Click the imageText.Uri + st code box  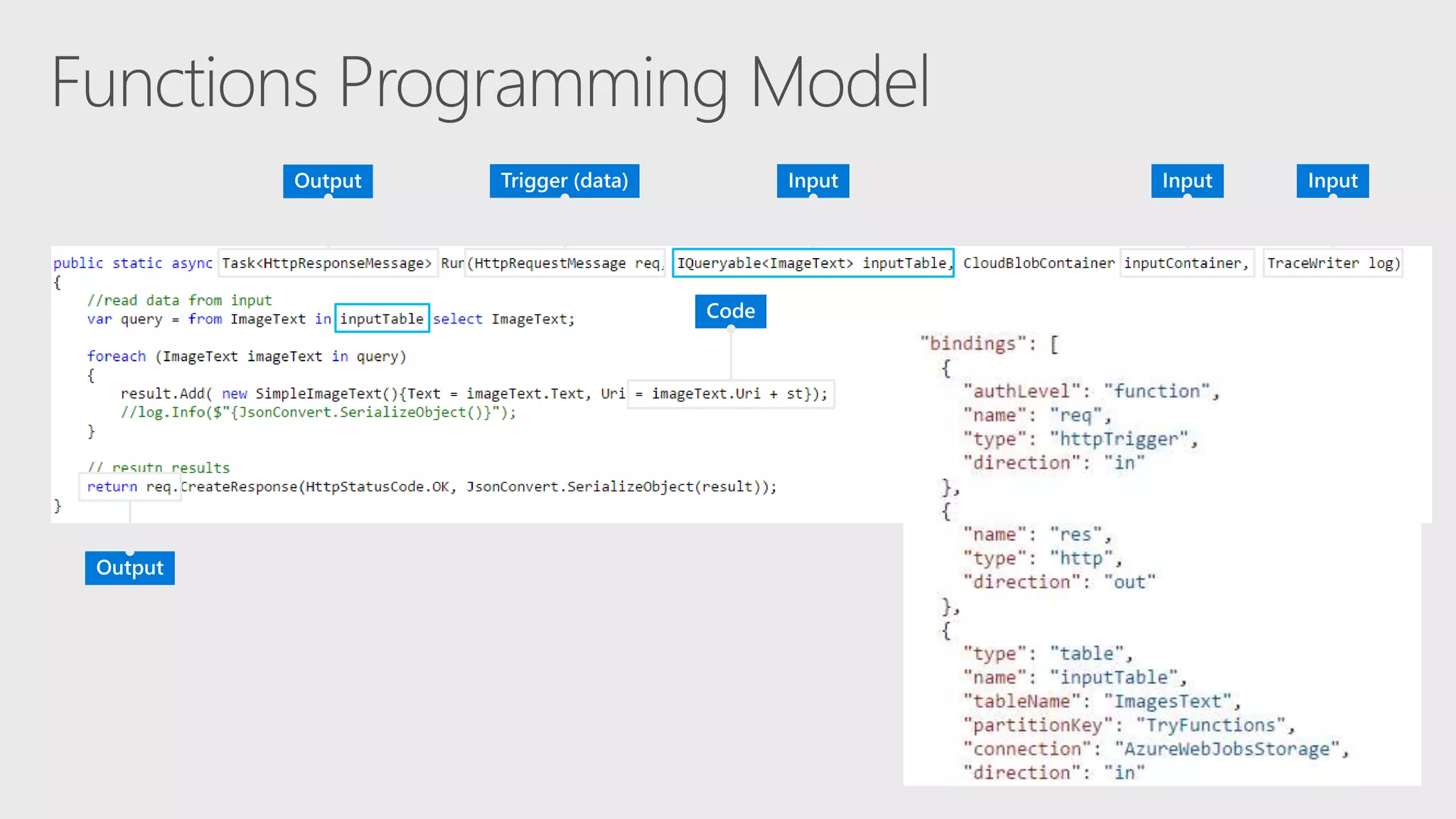point(731,393)
